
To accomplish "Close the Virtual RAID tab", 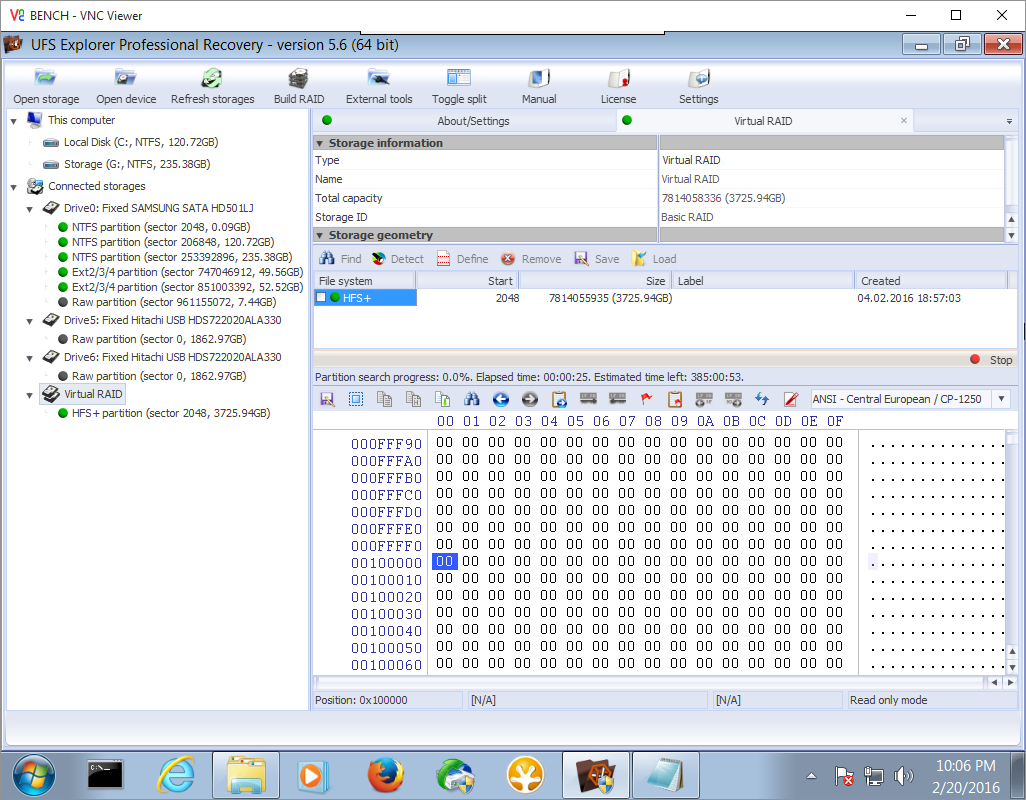I will point(904,120).
